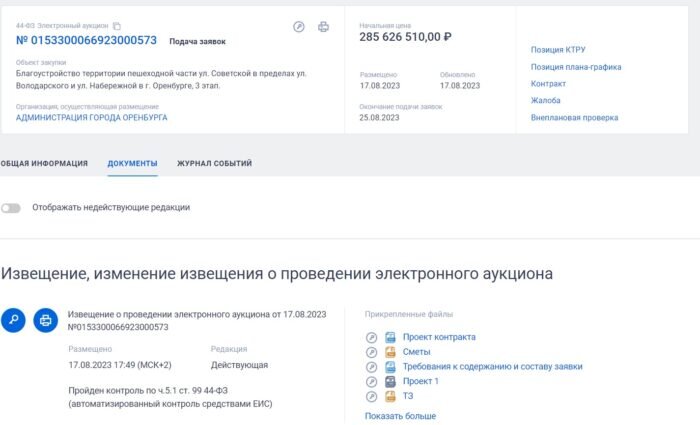The image size is (700, 425).
Task: Copy the procurement number using the copy icon
Action: (x=117, y=26)
